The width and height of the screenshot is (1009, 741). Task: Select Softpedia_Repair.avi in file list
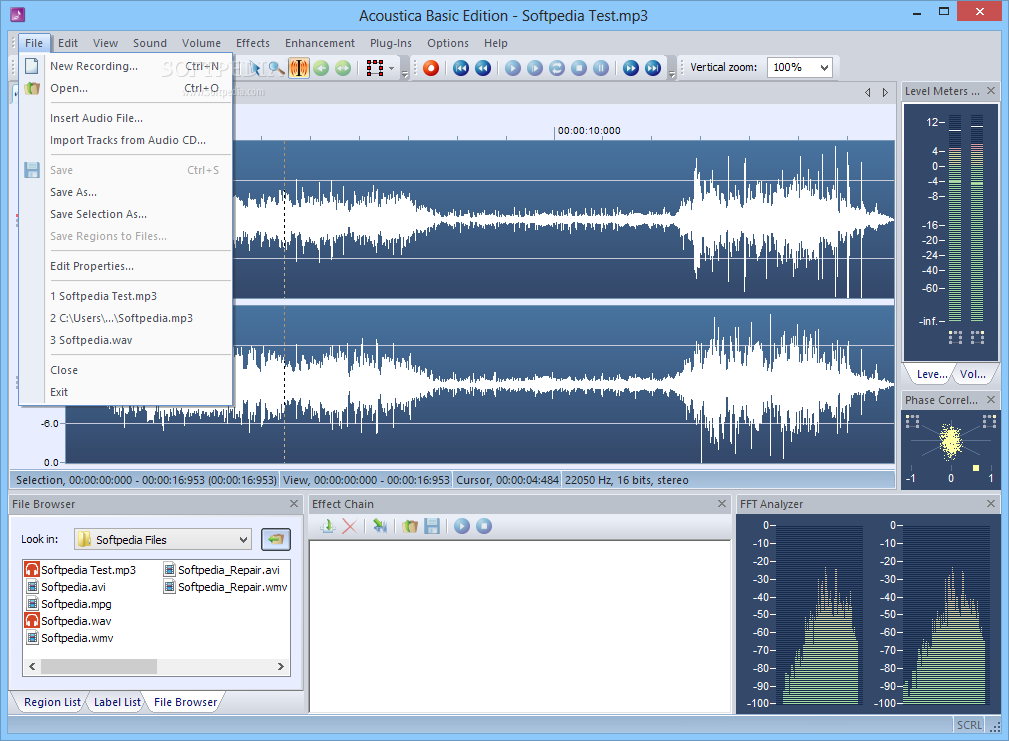[222, 570]
